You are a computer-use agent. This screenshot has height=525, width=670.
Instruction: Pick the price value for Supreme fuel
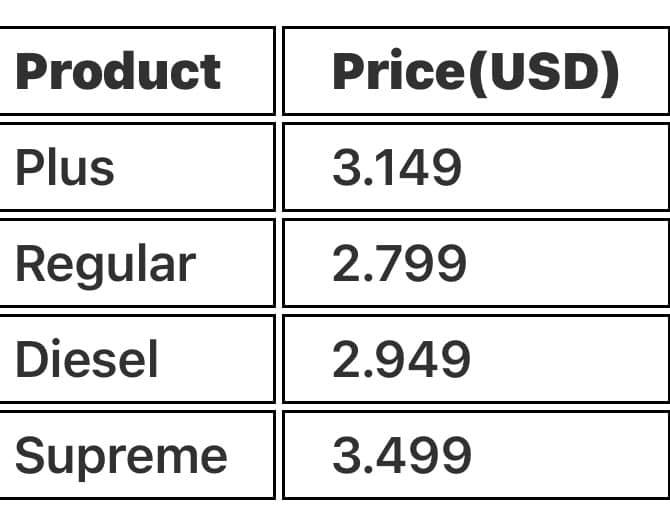click(401, 455)
